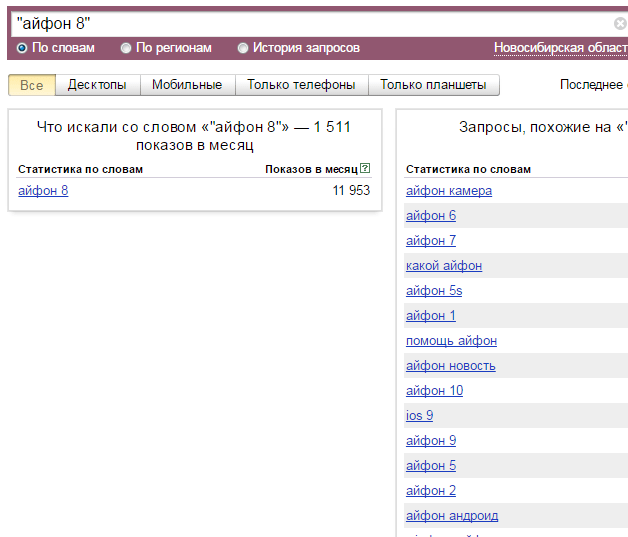Viewport: 628px width, 537px height.
Task: Click the left Статистика по словам column header
Action: (x=81, y=169)
